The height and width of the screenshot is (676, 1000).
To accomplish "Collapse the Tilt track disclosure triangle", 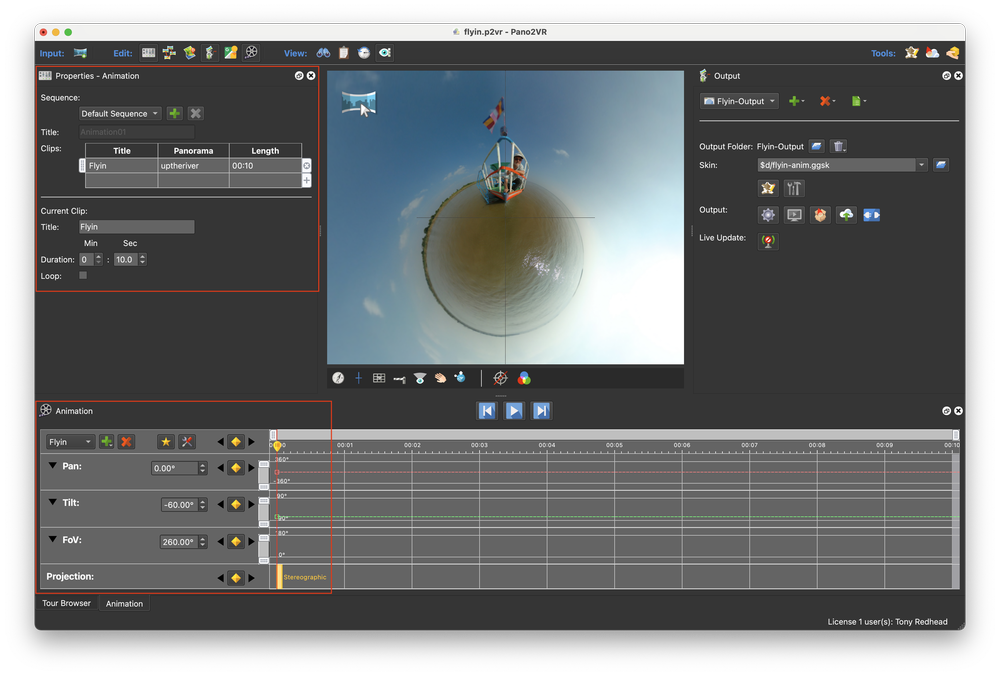I will pyautogui.click(x=52, y=502).
